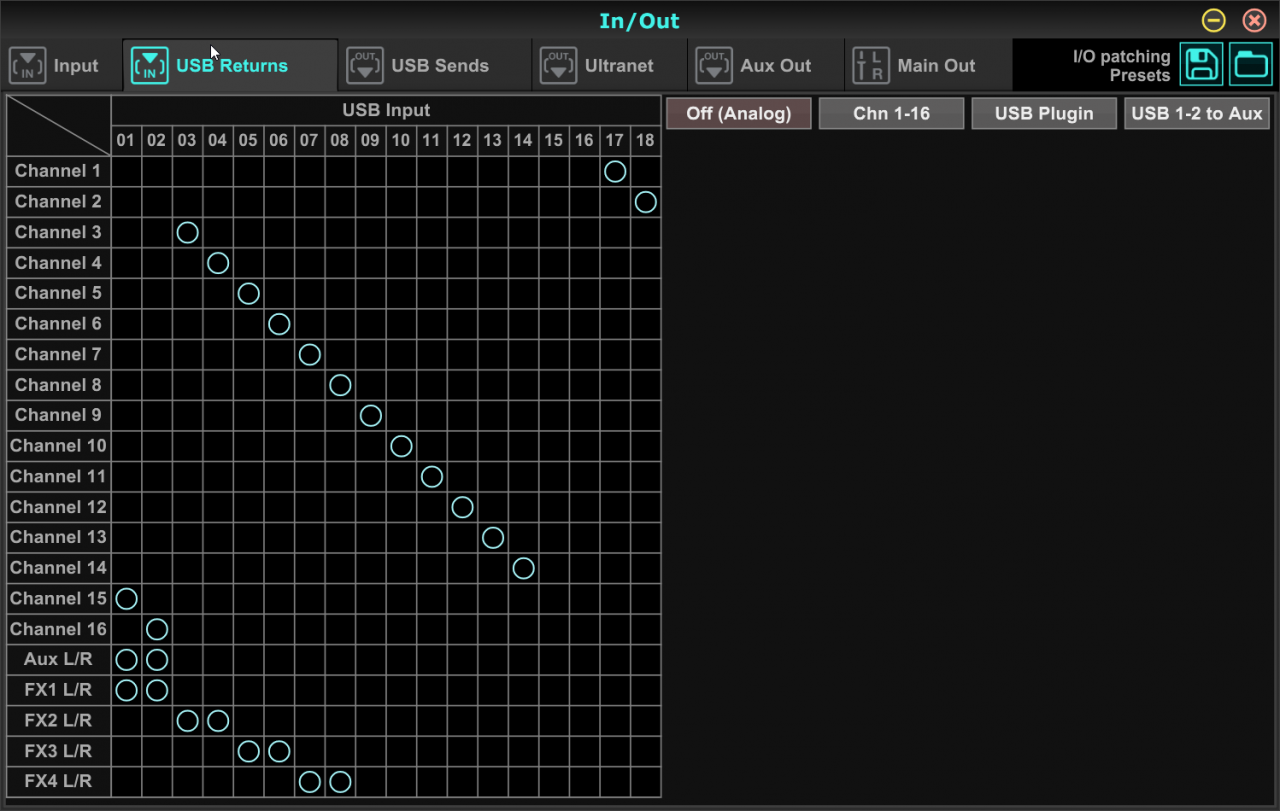The image size is (1280, 811).
Task: Open I/O patching preset folder icon
Action: [x=1250, y=65]
